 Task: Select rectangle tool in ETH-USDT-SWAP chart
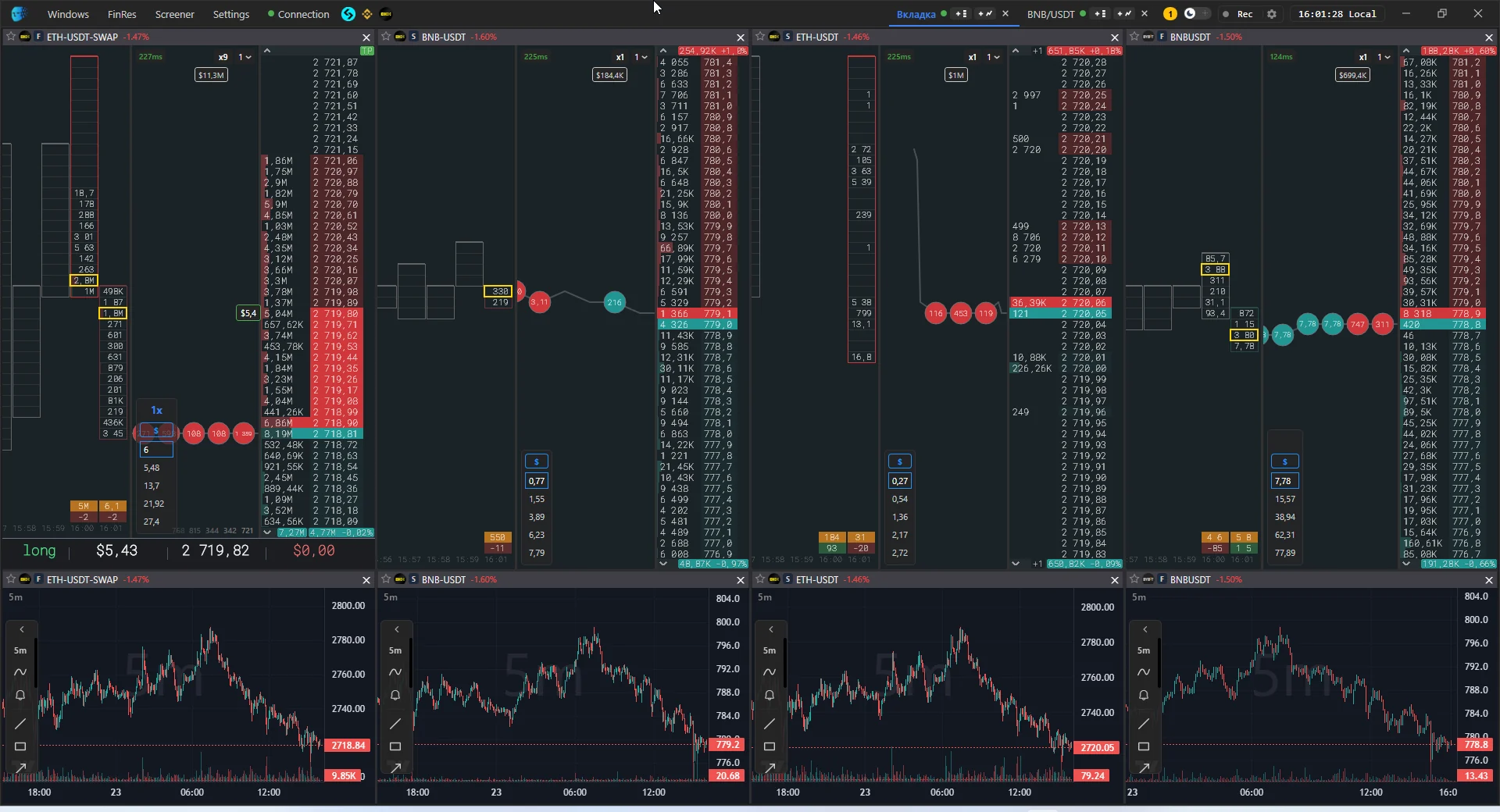(x=20, y=746)
